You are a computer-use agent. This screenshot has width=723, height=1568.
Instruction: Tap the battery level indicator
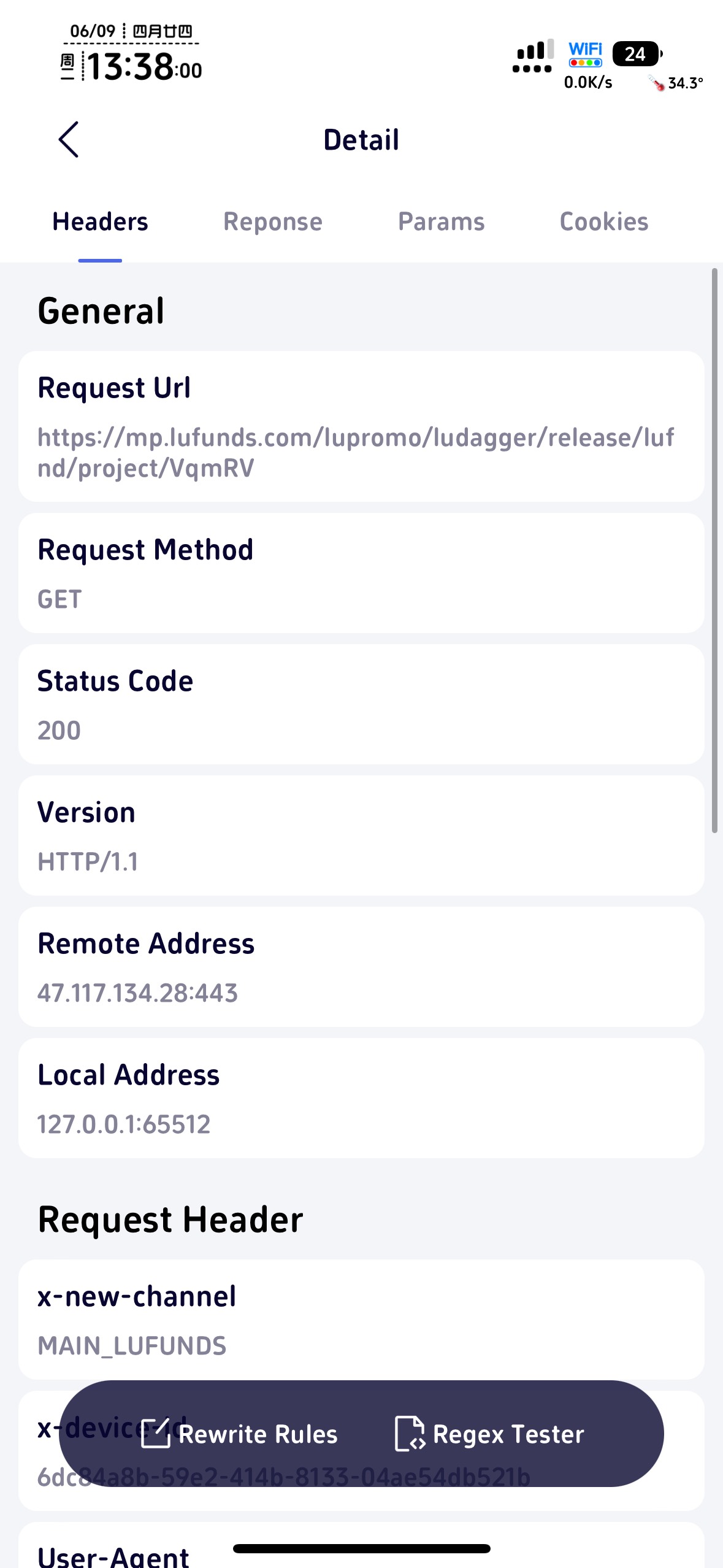(637, 54)
